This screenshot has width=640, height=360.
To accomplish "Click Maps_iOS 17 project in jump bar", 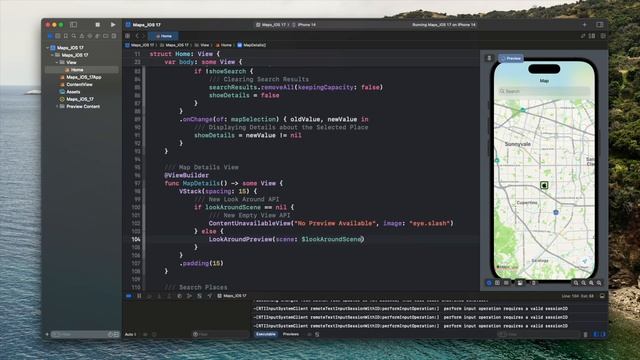I will click(x=140, y=45).
